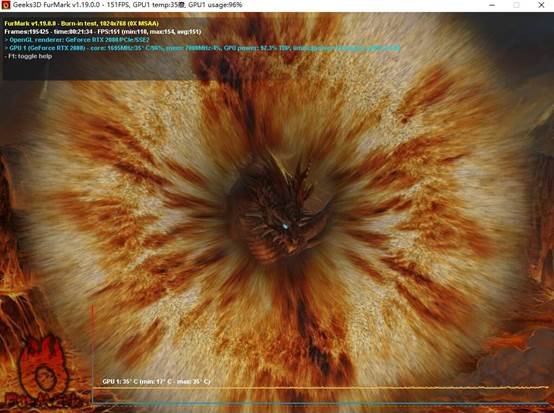Close the FurMark window
Image resolution: width=554 pixels, height=413 pixels.
tap(541, 5)
